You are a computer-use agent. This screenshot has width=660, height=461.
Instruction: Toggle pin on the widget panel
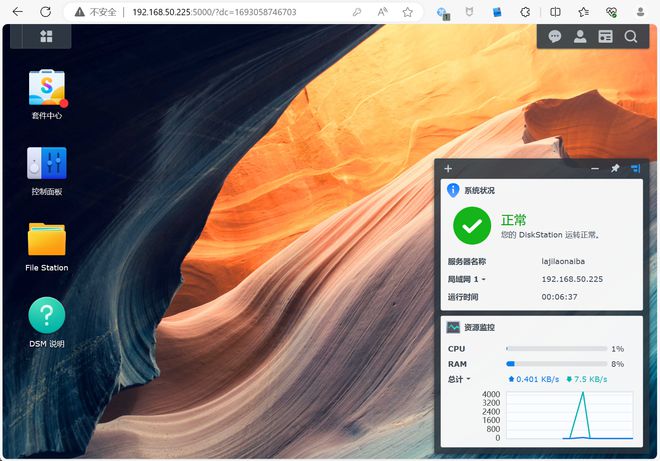click(615, 168)
